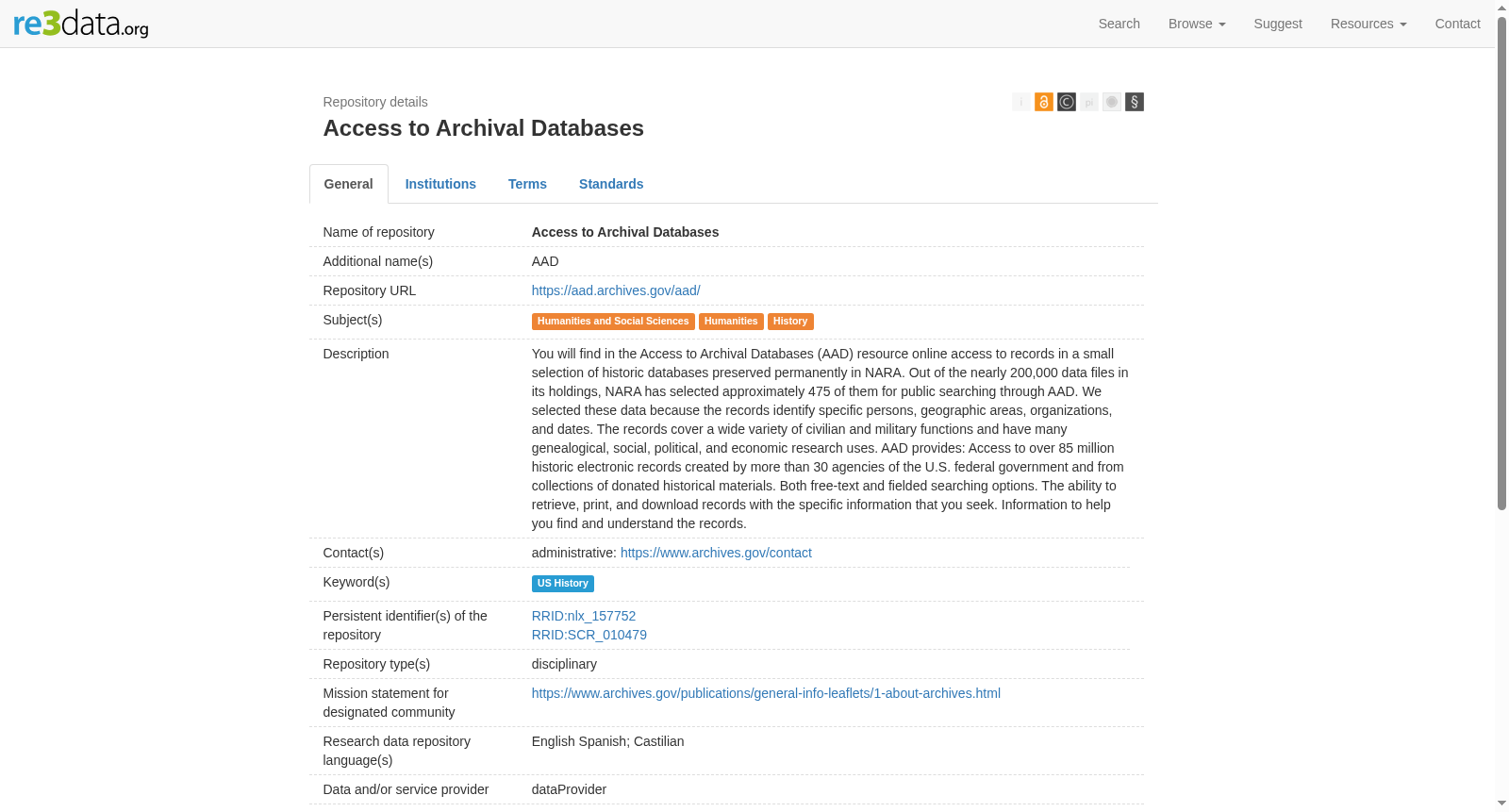The image size is (1509, 812).
Task: Click the 'AAD' additional name value
Action: [x=545, y=261]
